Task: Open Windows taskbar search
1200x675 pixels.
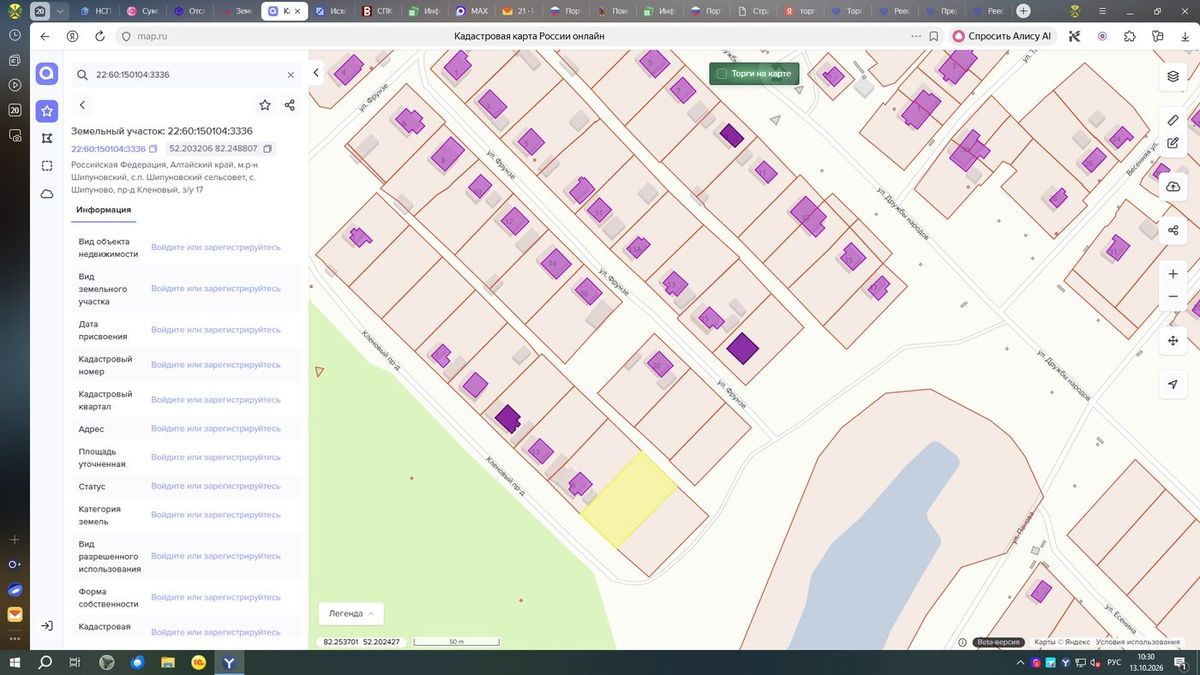Action: click(x=45, y=663)
